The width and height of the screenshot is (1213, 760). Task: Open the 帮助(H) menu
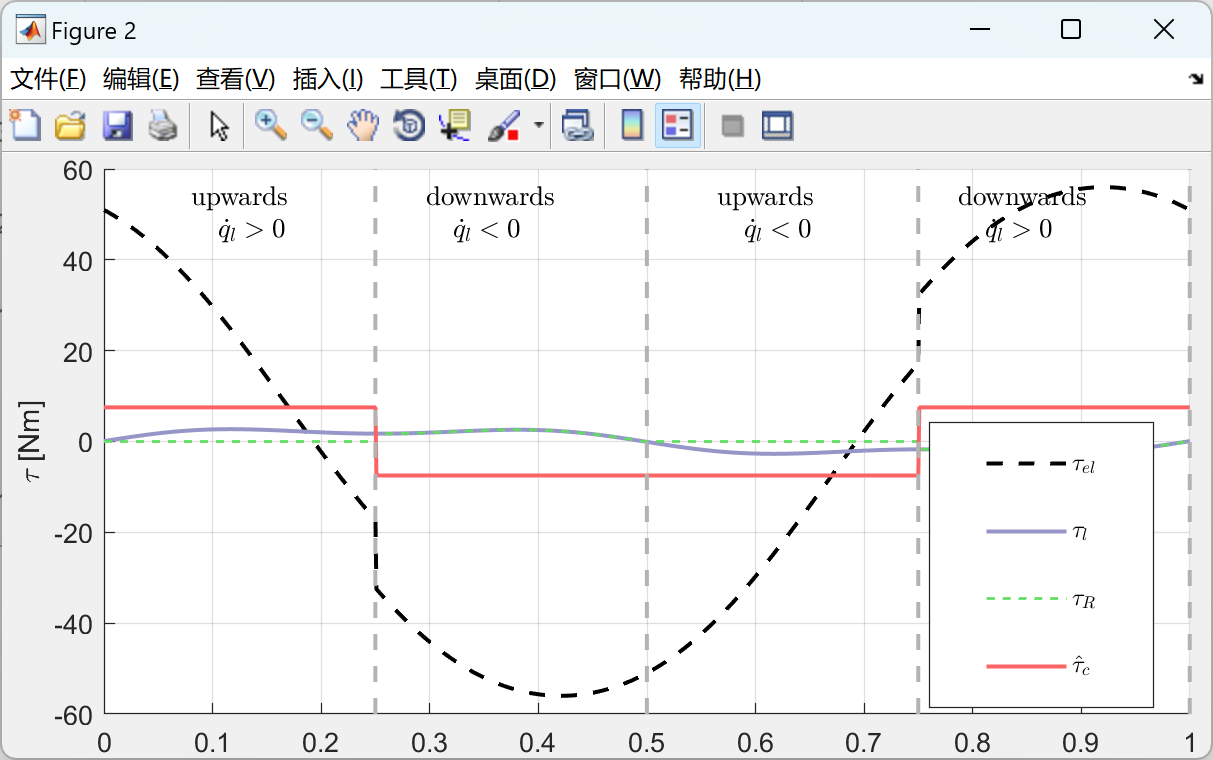[720, 79]
